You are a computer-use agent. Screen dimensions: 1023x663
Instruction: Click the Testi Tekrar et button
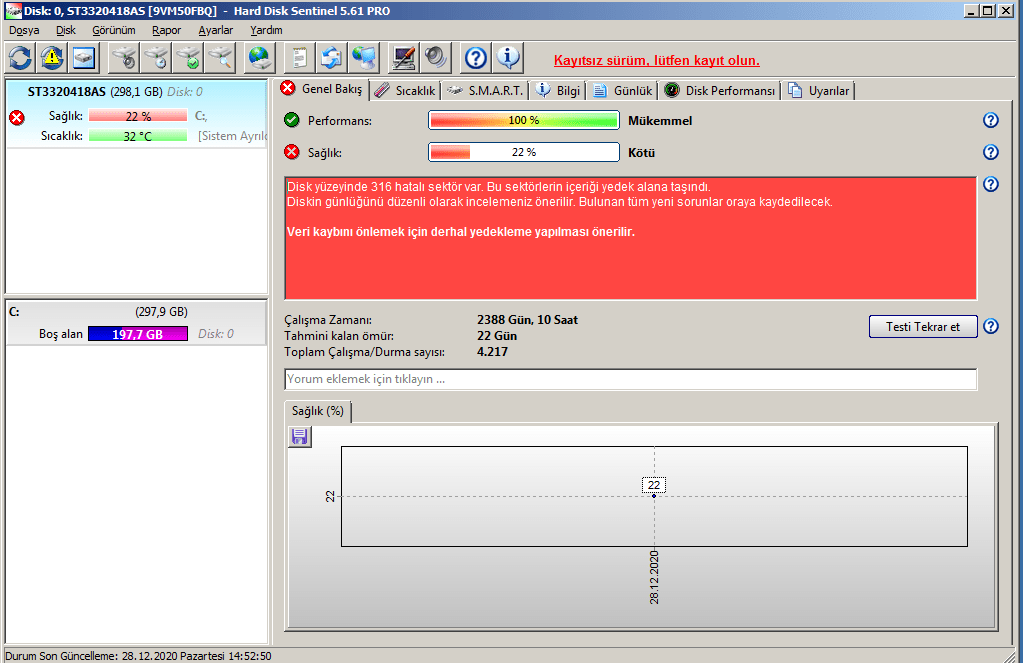[x=923, y=326]
